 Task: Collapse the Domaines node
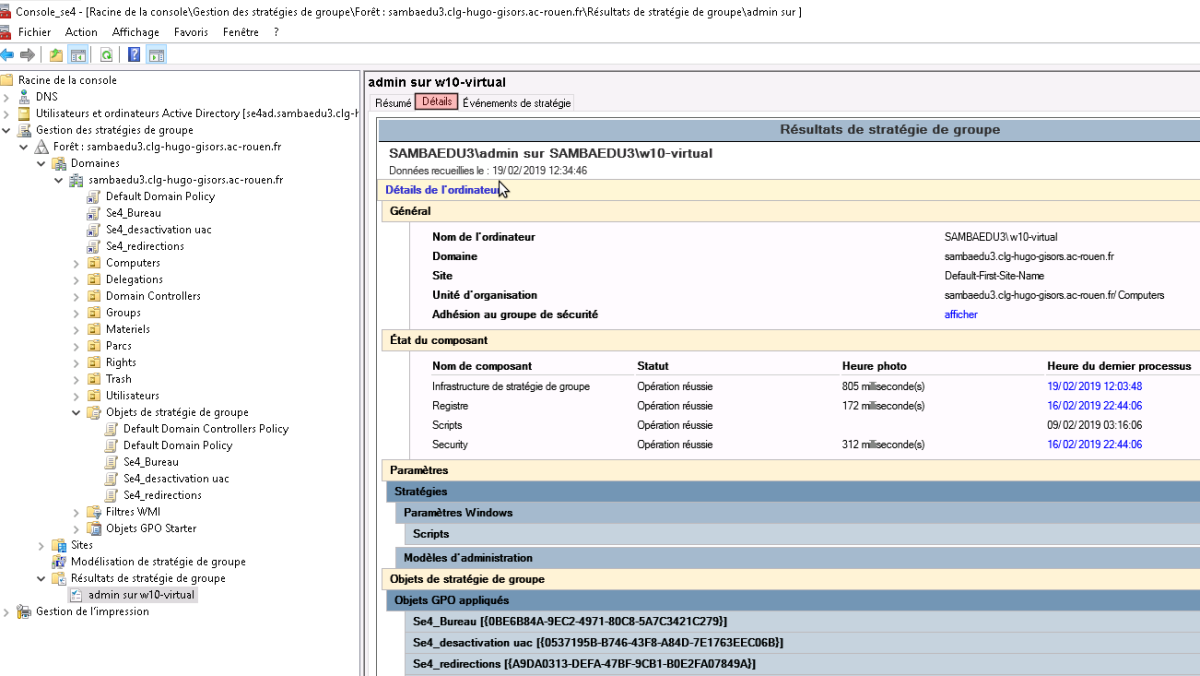coord(41,163)
